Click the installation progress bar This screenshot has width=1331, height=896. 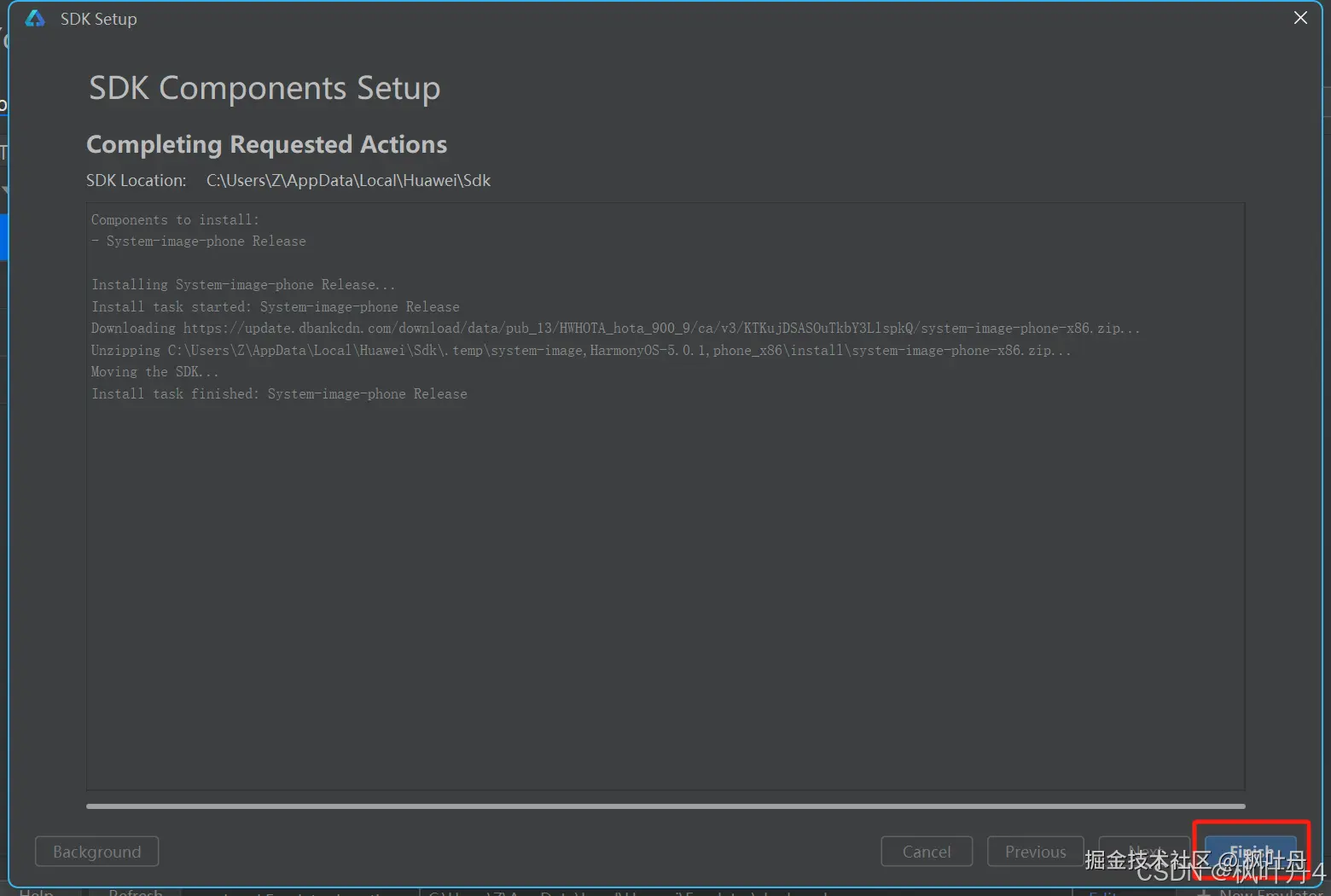click(665, 806)
